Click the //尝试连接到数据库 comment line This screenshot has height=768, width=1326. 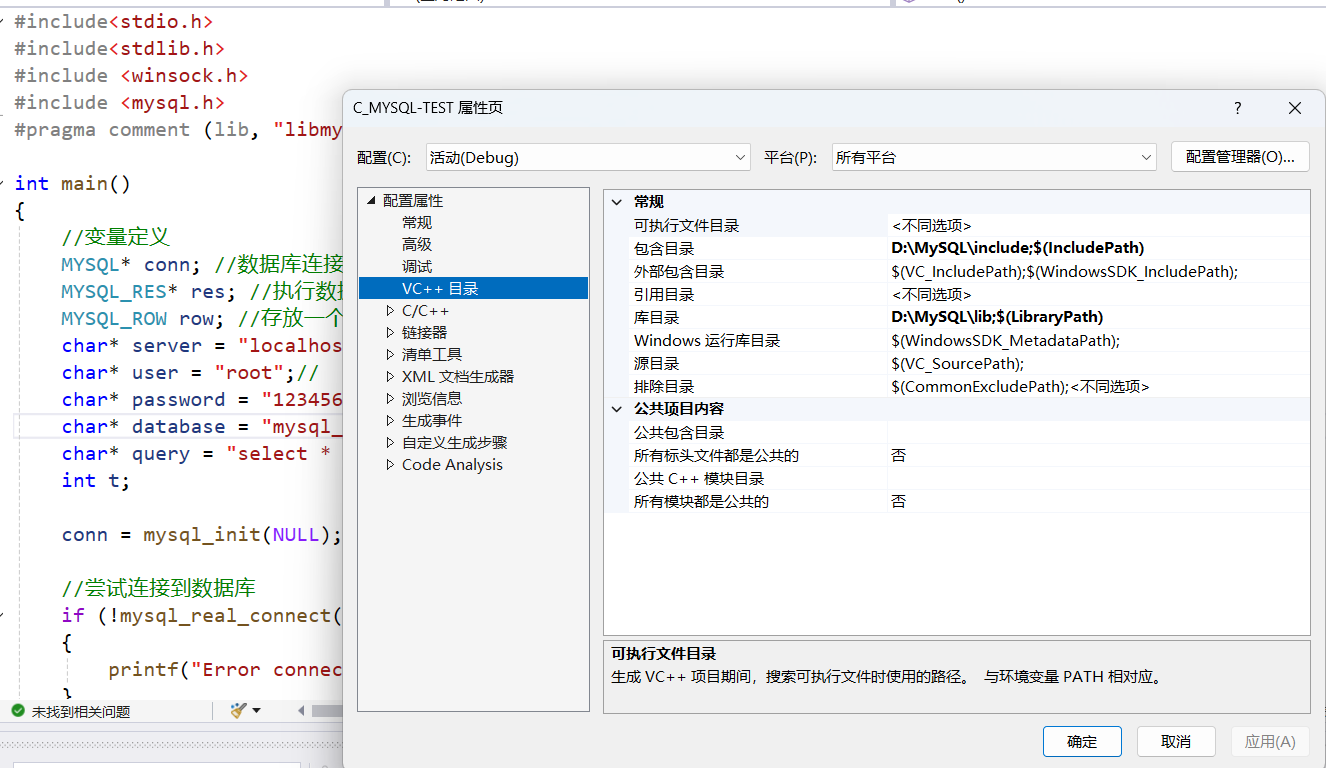[158, 588]
